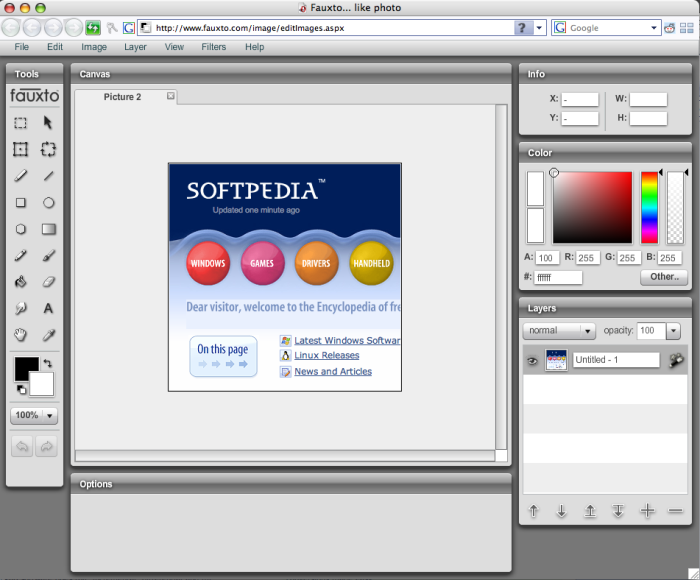Screen dimensions: 700x580
Task: Click the Other.. color button
Action: point(664,277)
